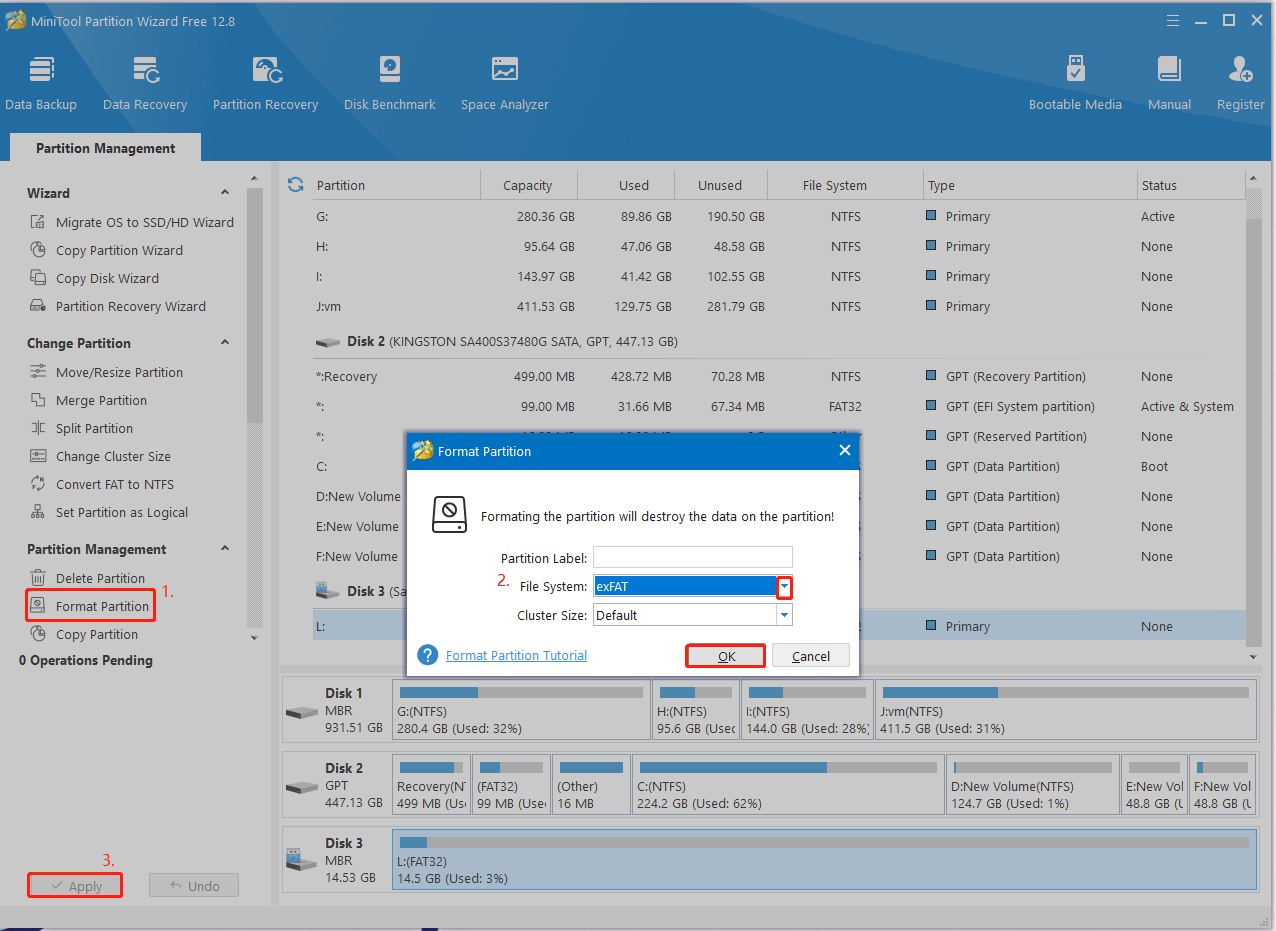Viewport: 1276px width, 931px height.
Task: Open the Manual
Action: point(1169,83)
